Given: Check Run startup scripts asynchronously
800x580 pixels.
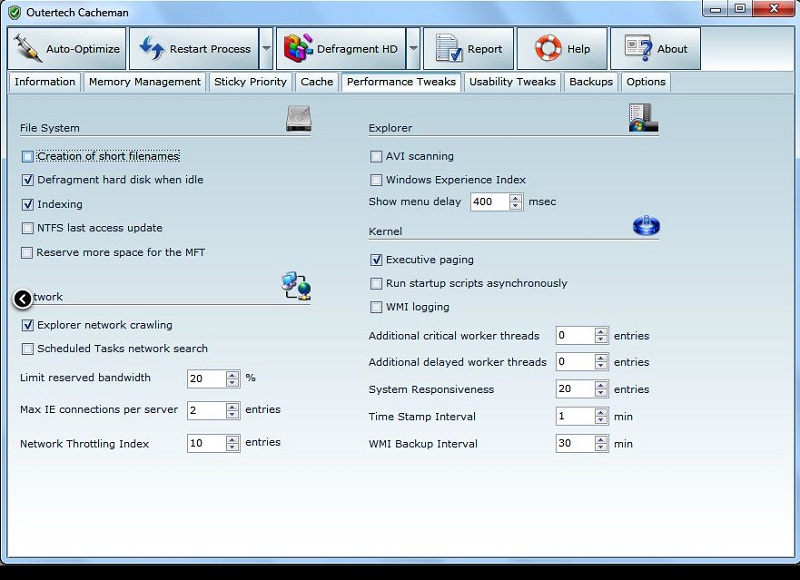Looking at the screenshot, I should pos(376,284).
